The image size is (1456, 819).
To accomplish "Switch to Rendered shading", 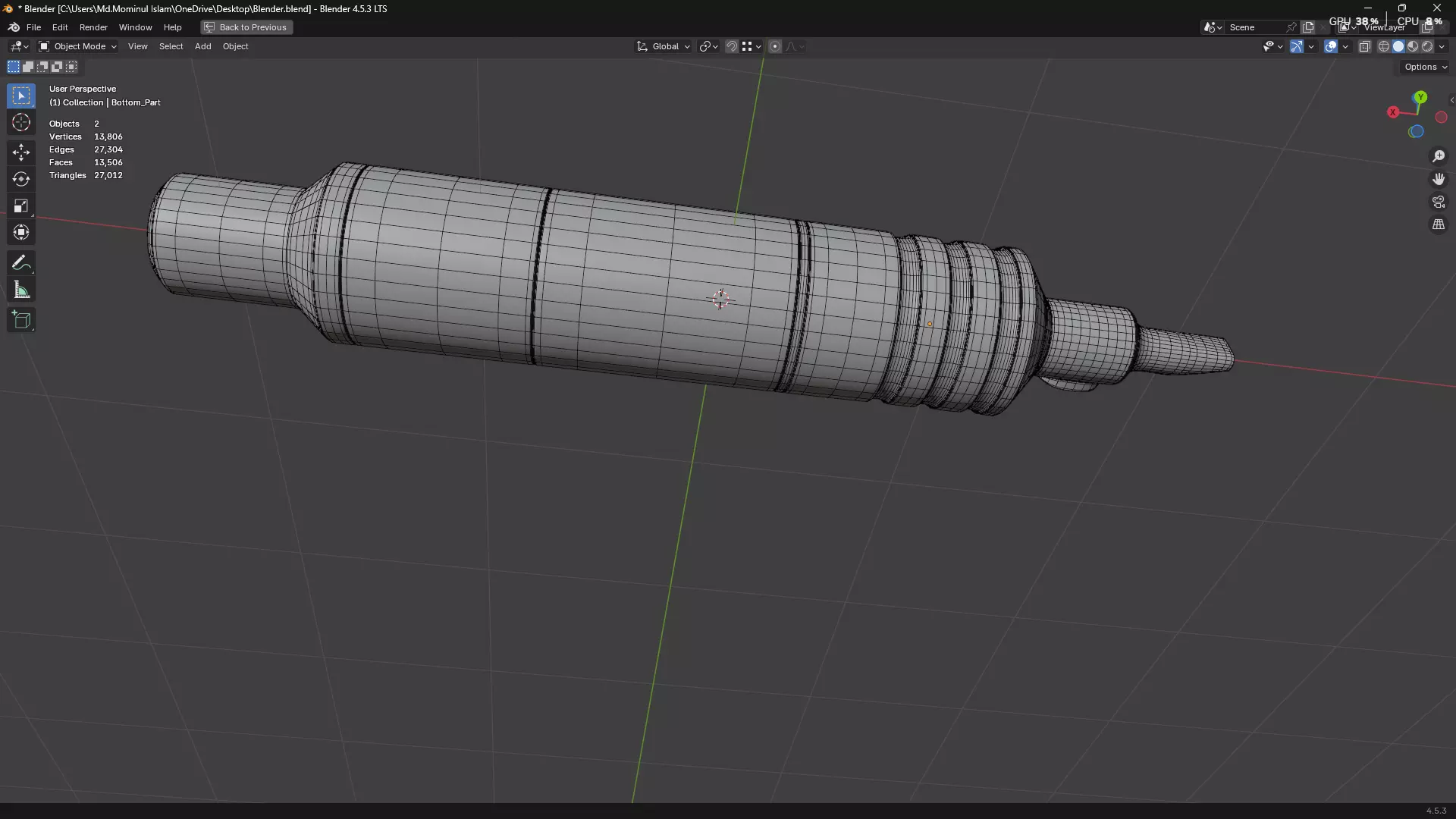I will pyautogui.click(x=1427, y=46).
